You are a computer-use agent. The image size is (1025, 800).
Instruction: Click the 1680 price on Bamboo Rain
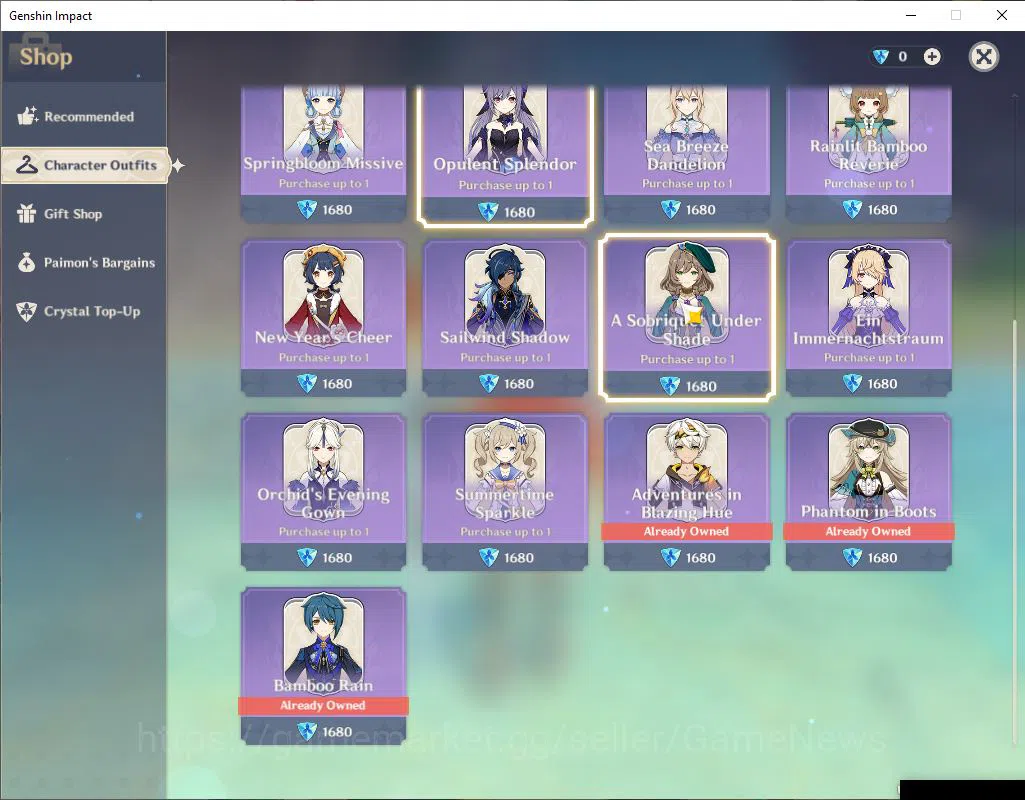click(337, 731)
